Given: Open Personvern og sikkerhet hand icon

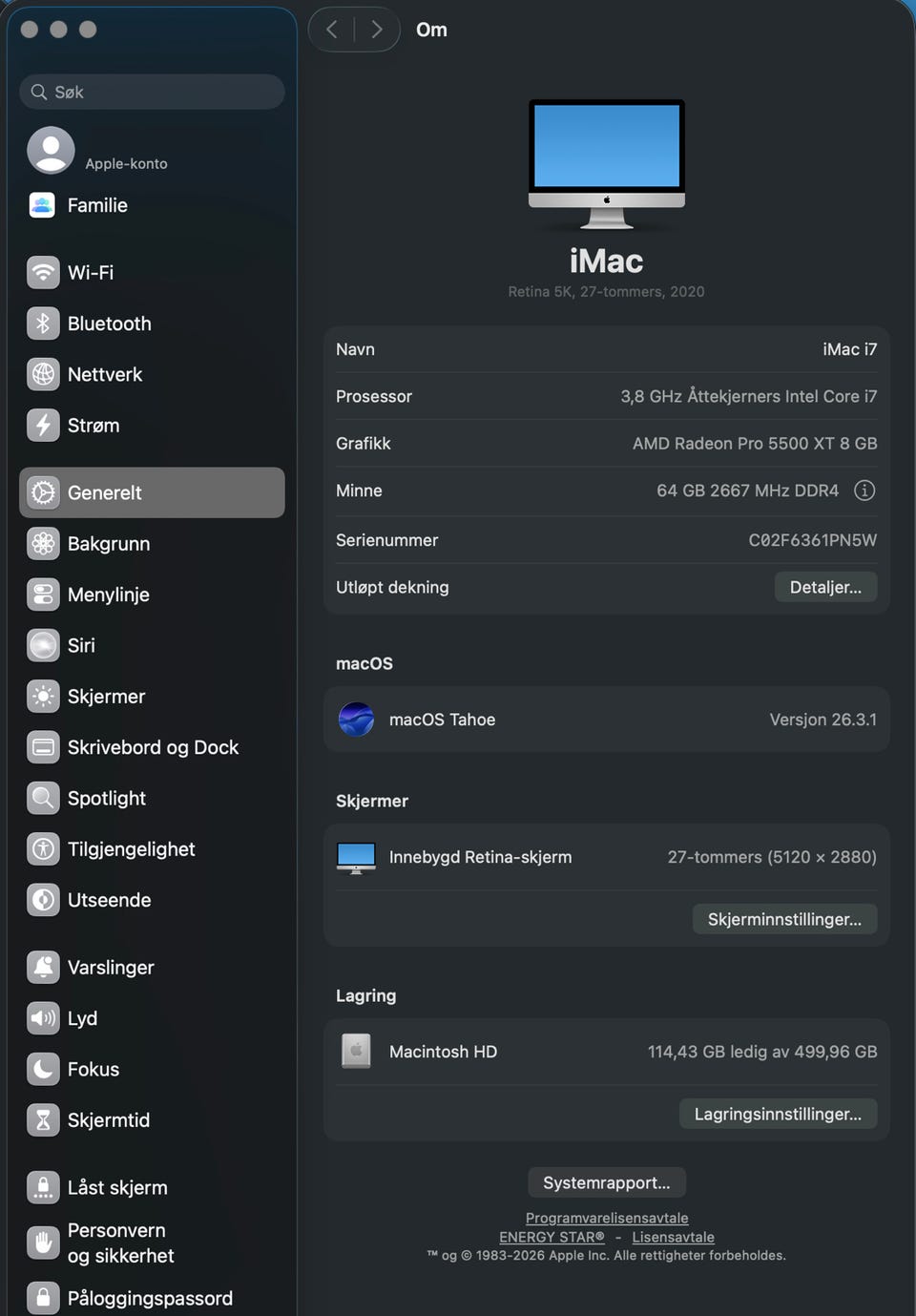Looking at the screenshot, I should [x=43, y=1243].
